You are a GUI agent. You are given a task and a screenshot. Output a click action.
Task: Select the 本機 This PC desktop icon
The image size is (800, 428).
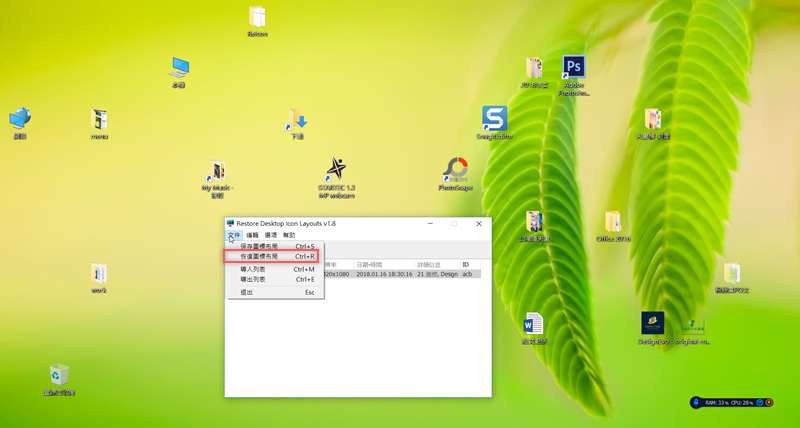click(x=179, y=72)
